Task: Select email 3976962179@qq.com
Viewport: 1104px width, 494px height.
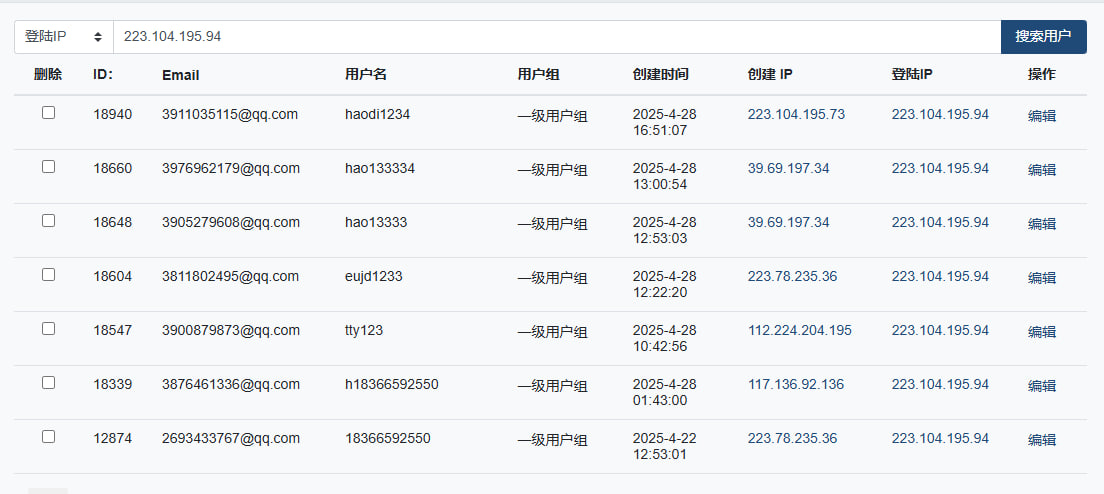Action: tap(231, 168)
